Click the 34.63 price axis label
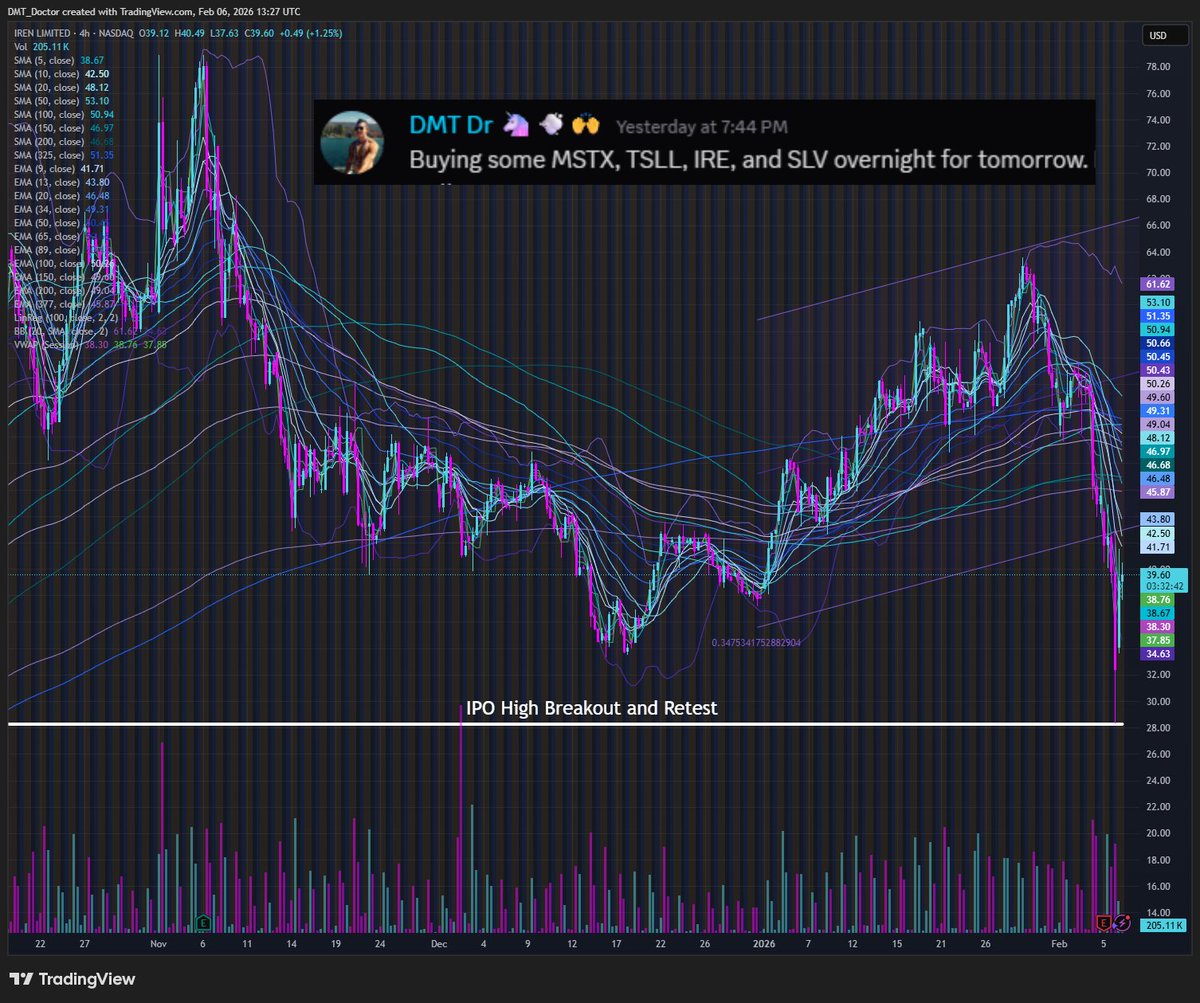 click(x=1159, y=653)
